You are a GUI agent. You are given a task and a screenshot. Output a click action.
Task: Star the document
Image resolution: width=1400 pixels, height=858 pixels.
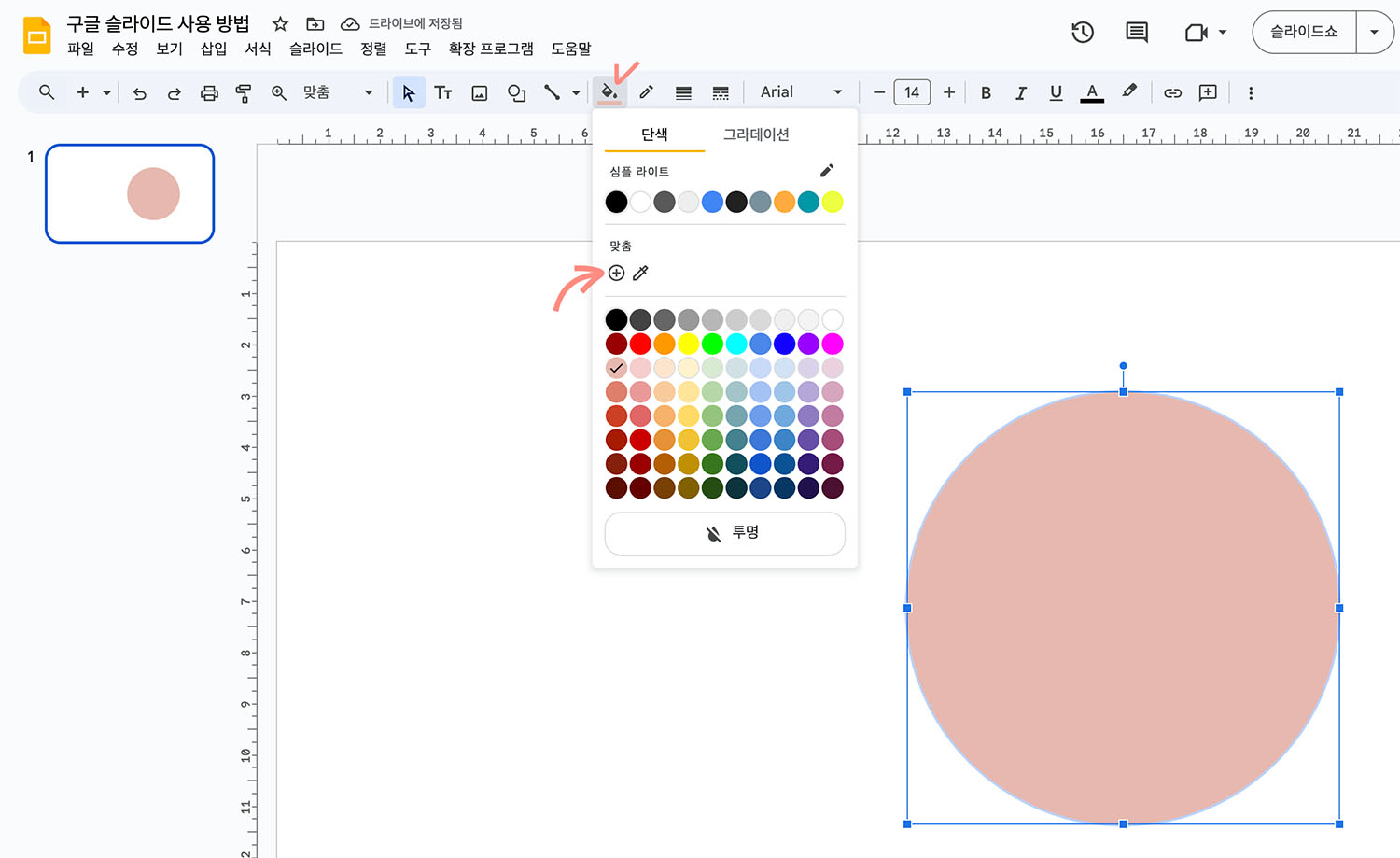[280, 23]
